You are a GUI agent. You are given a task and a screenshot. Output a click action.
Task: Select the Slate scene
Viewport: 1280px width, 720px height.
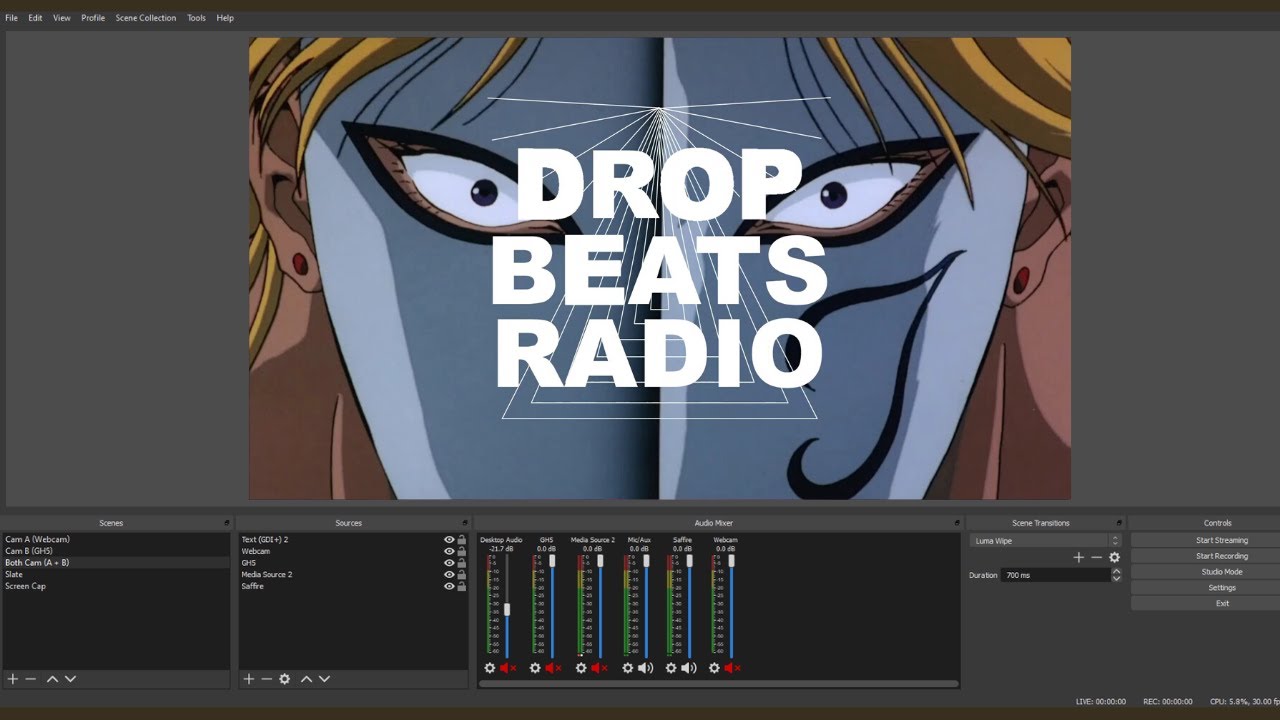[x=116, y=575]
